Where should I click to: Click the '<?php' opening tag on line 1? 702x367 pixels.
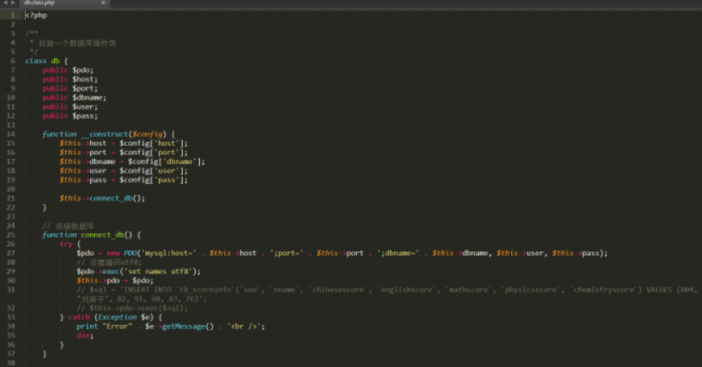[x=36, y=15]
